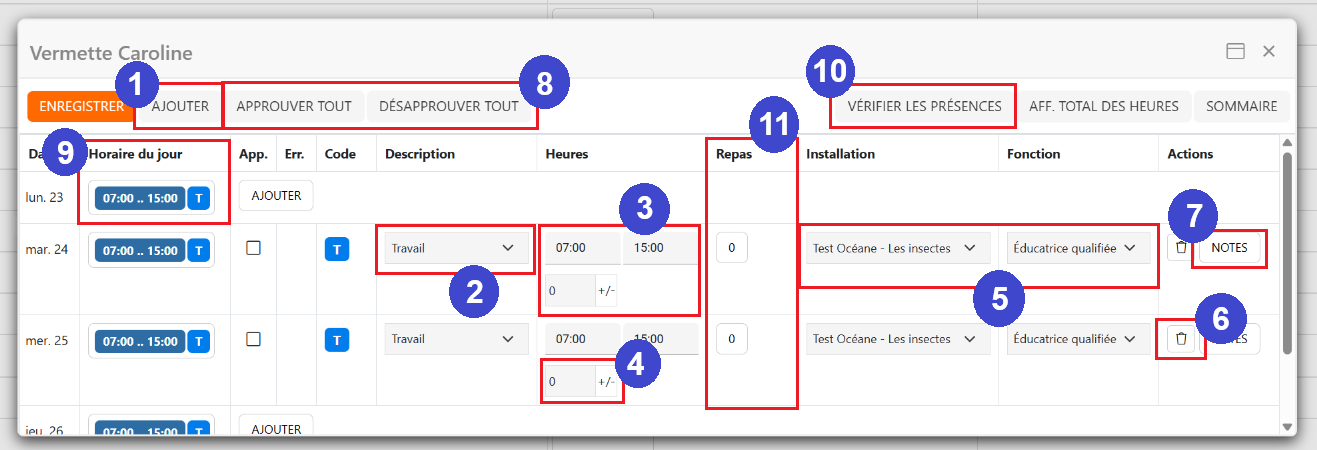Click the trash icon in Tuesday's row
This screenshot has width=1317, height=450.
(1181, 248)
